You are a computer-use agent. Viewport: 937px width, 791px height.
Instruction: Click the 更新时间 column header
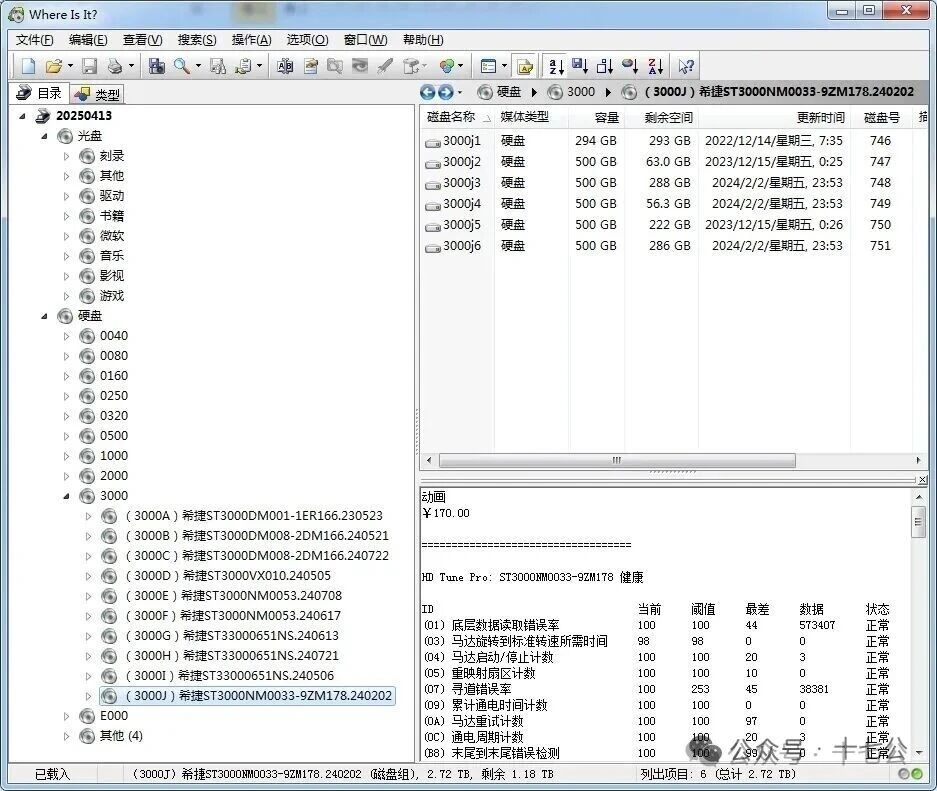(820, 117)
